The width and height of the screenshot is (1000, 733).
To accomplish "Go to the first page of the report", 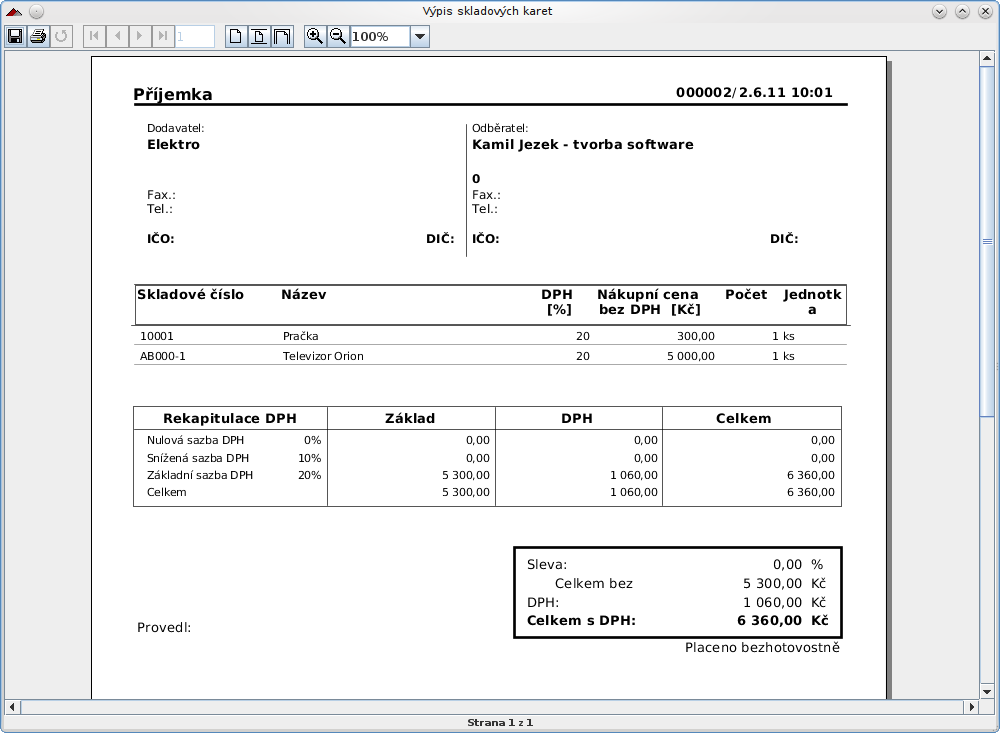I will [95, 37].
